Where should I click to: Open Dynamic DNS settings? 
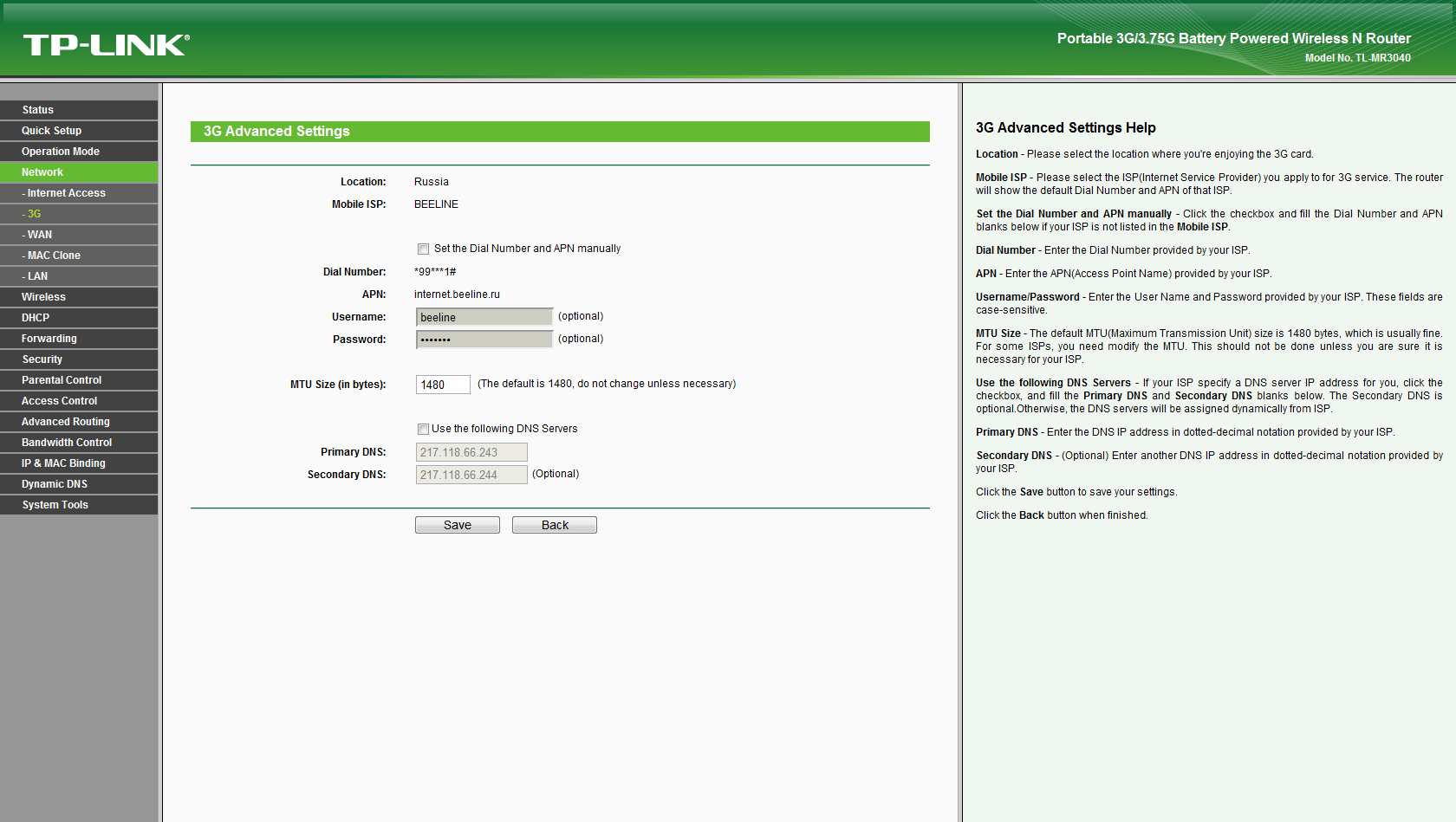(79, 484)
